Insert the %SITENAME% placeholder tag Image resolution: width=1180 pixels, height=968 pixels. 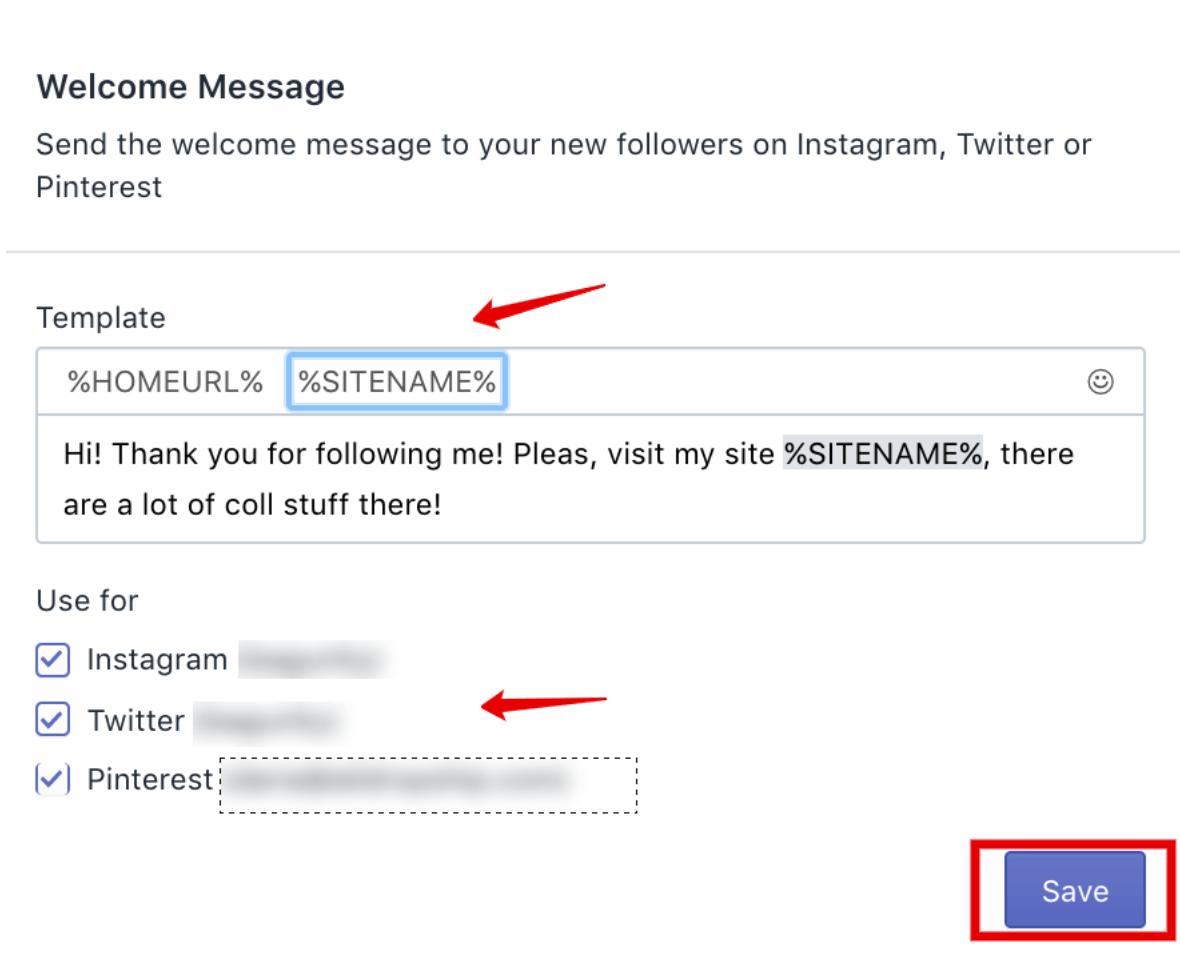point(397,381)
